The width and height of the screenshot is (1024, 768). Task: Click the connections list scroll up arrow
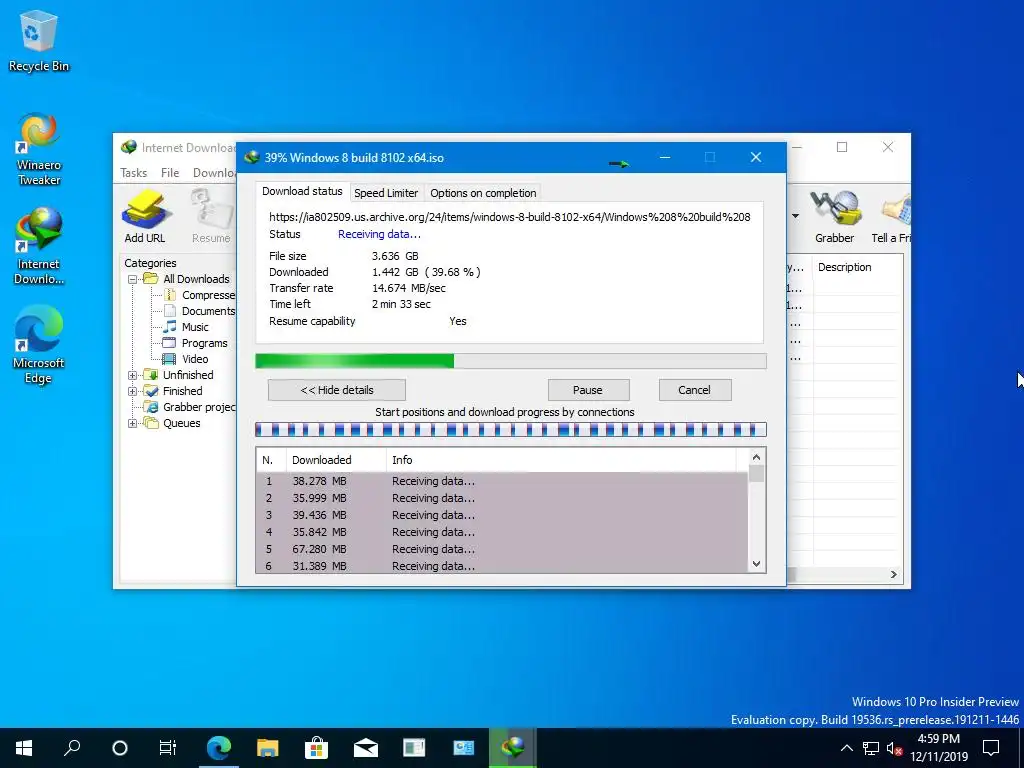756,458
